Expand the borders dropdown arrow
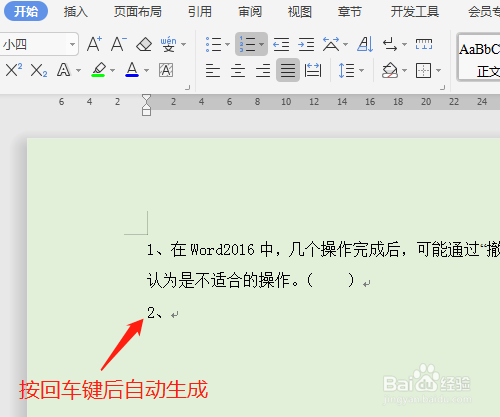 (x=438, y=70)
